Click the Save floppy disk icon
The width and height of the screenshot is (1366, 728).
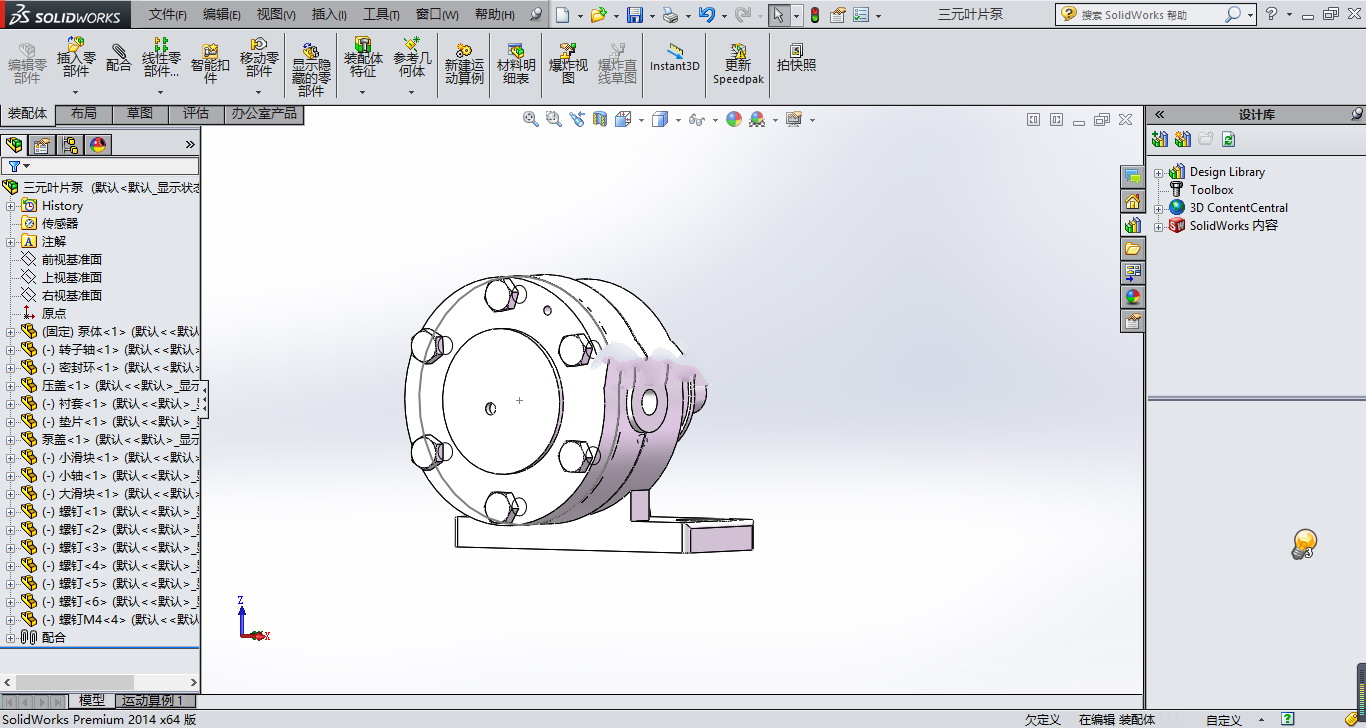634,15
